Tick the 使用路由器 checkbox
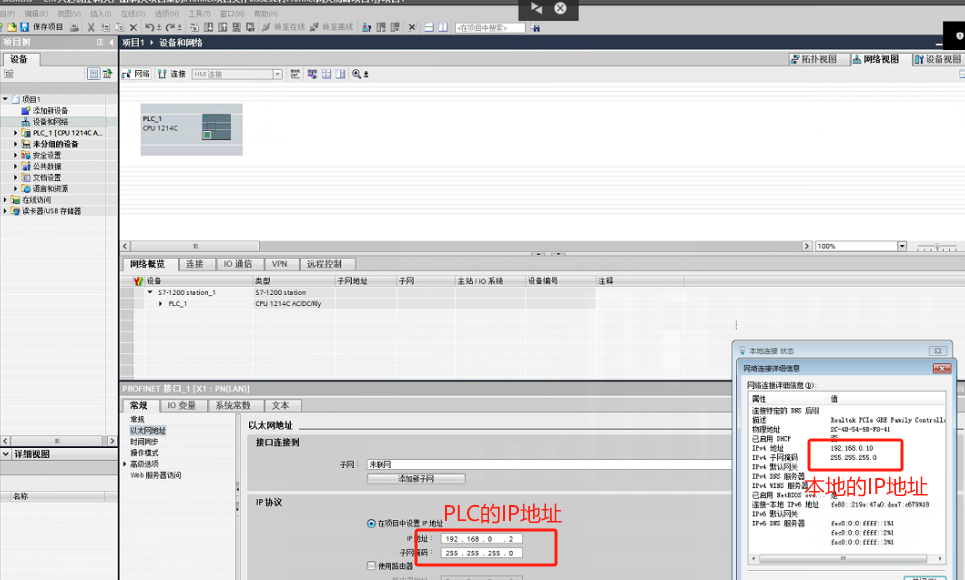 371,565
